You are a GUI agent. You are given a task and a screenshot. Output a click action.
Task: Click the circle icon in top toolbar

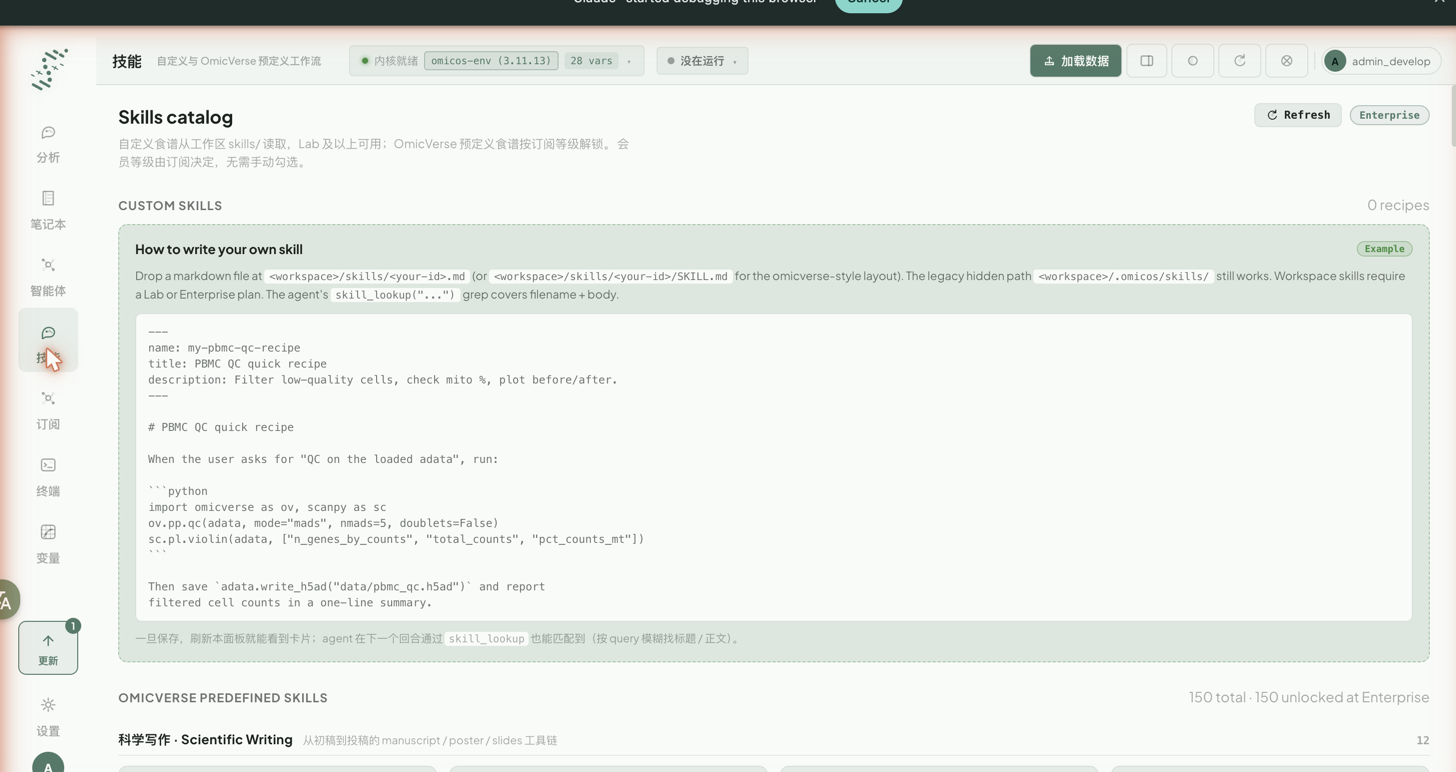point(1193,61)
